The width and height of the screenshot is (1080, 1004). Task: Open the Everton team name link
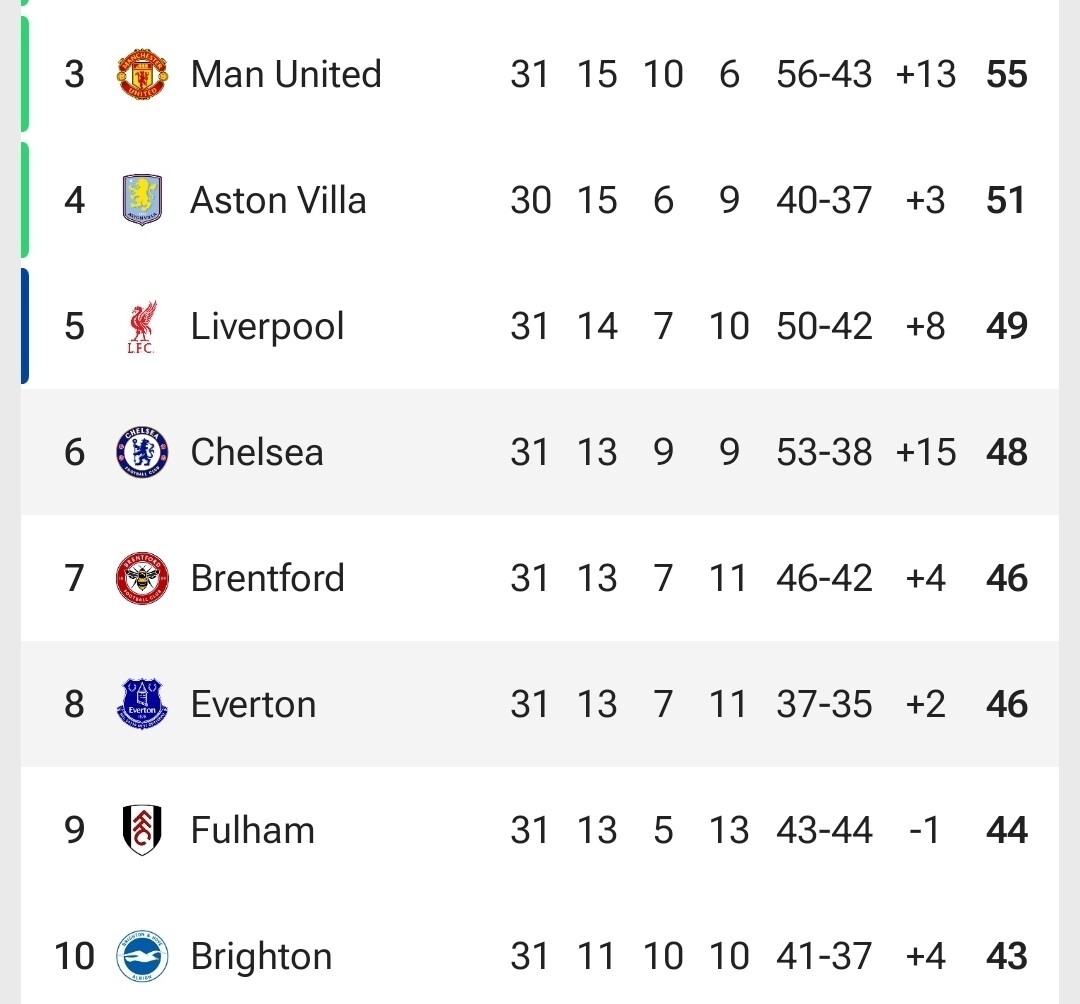(253, 704)
